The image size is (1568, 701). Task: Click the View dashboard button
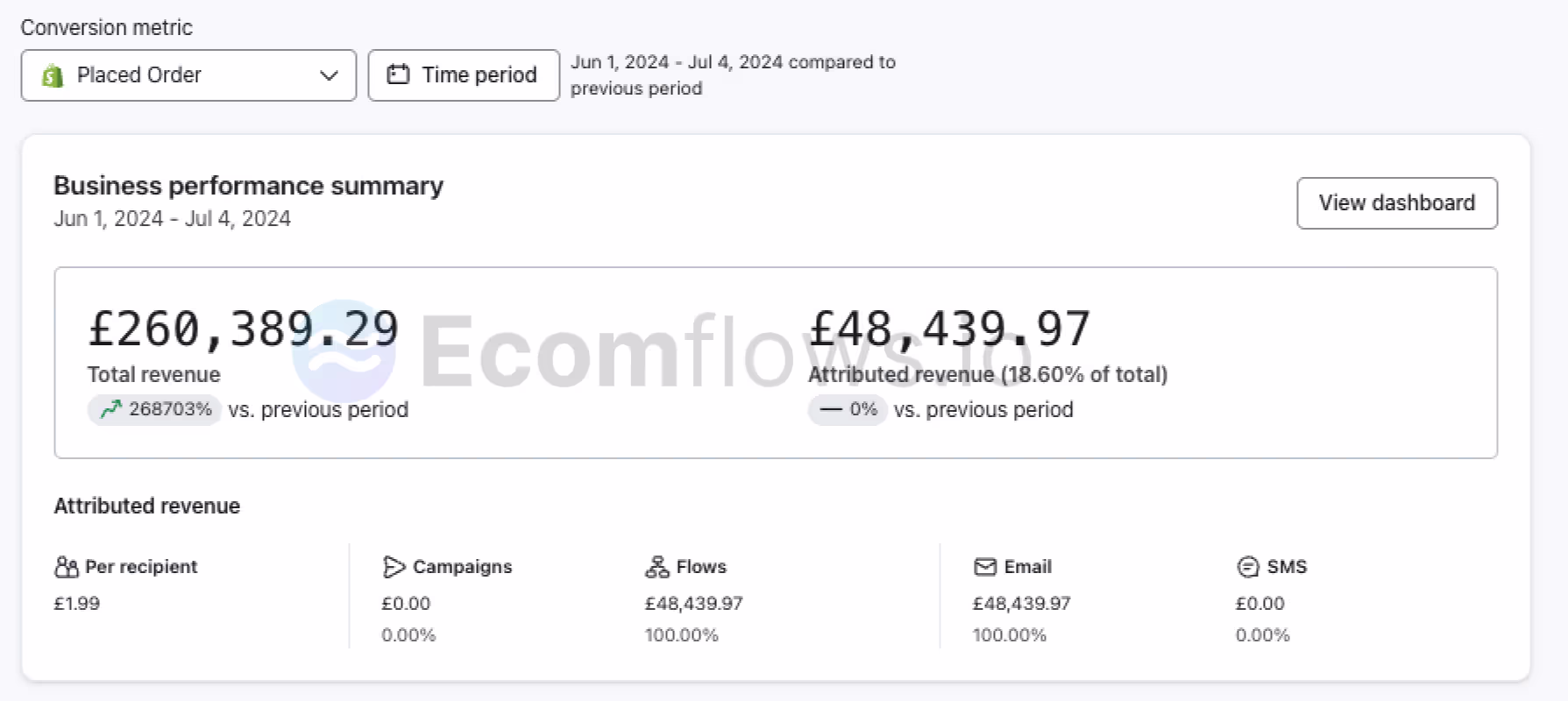pos(1396,203)
